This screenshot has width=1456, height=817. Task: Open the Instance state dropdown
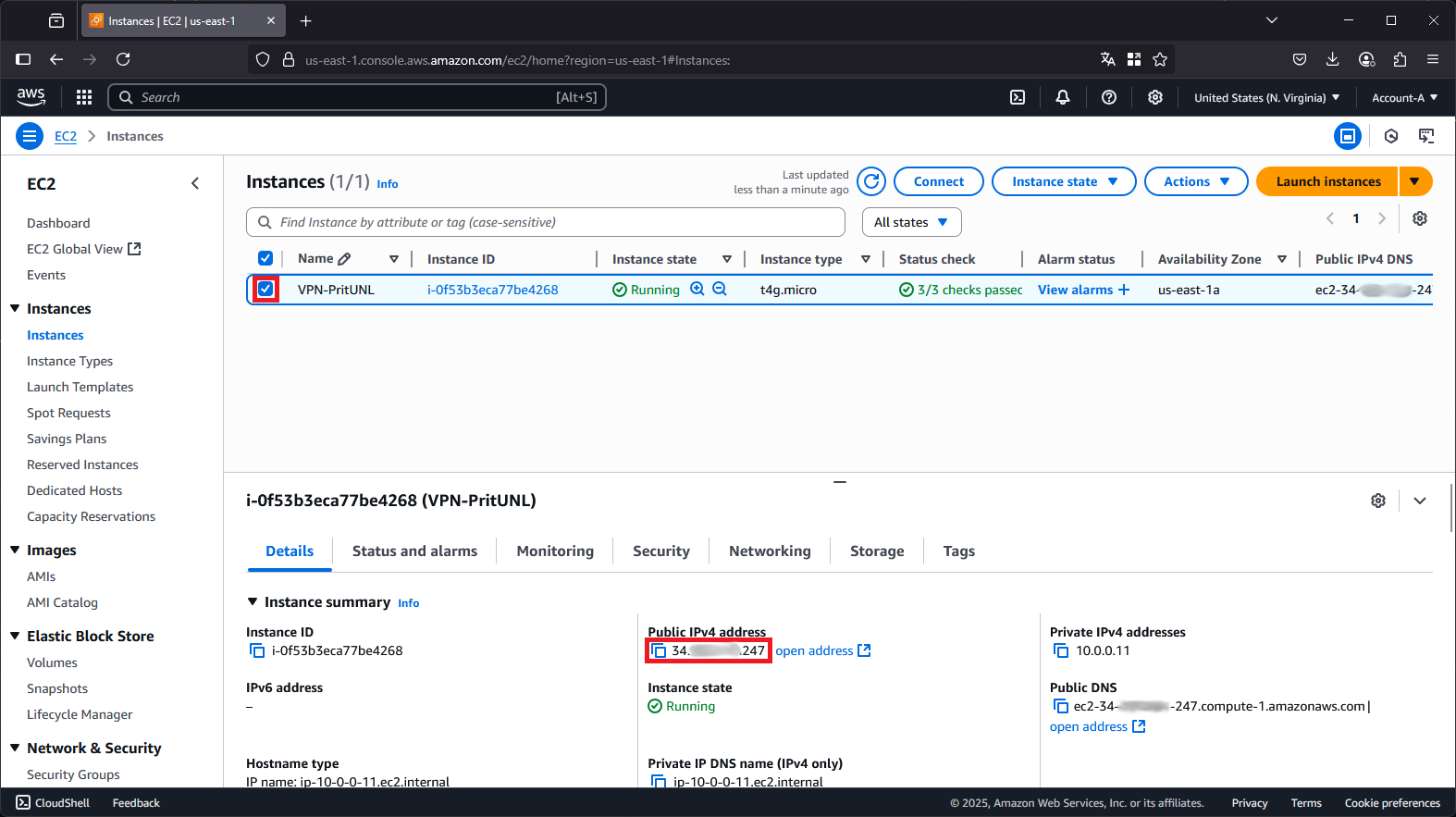[x=1065, y=181]
